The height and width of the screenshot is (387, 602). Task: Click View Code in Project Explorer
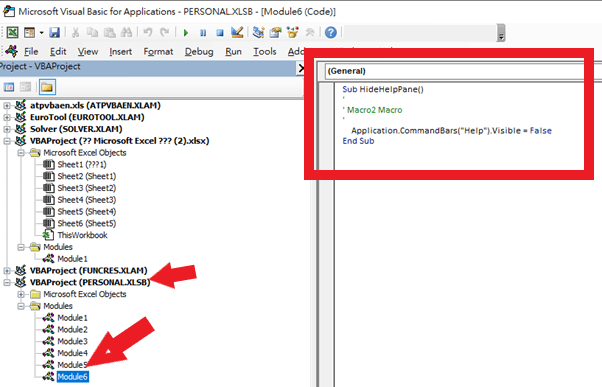pyautogui.click(x=9, y=87)
